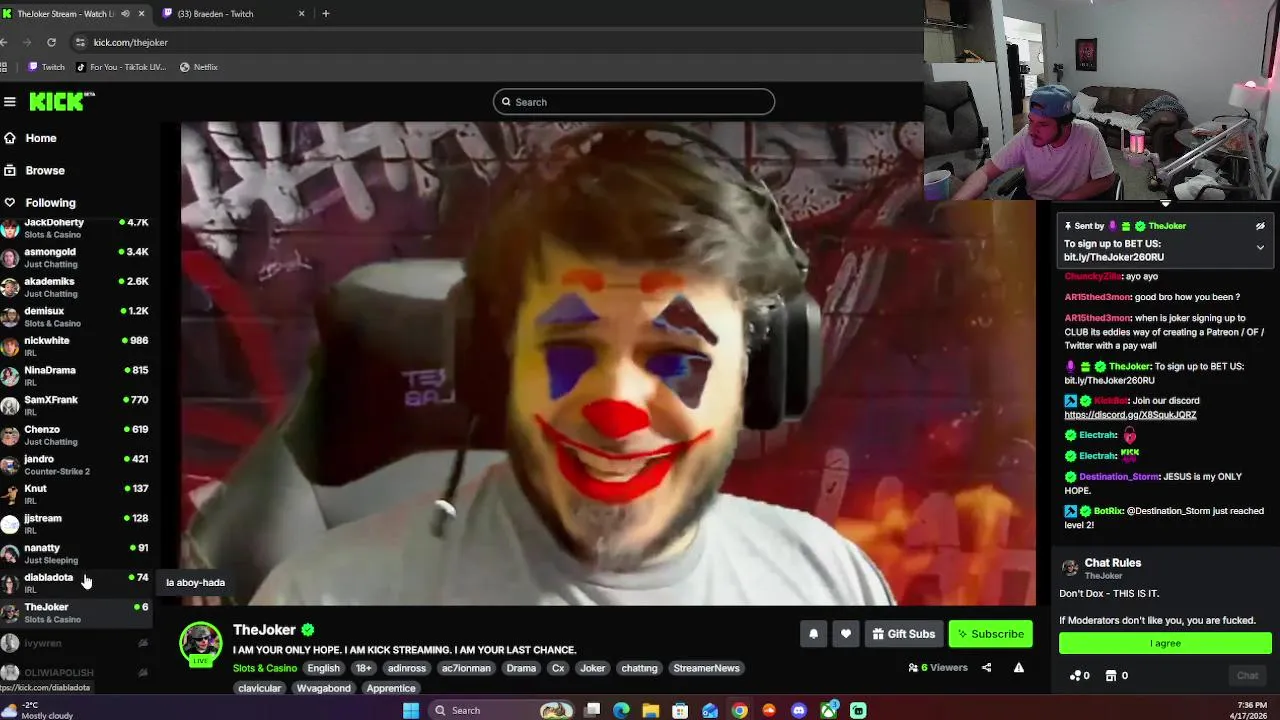Viewport: 1280px width, 720px height.
Task: Open the Netflix bookmark
Action: [x=198, y=67]
